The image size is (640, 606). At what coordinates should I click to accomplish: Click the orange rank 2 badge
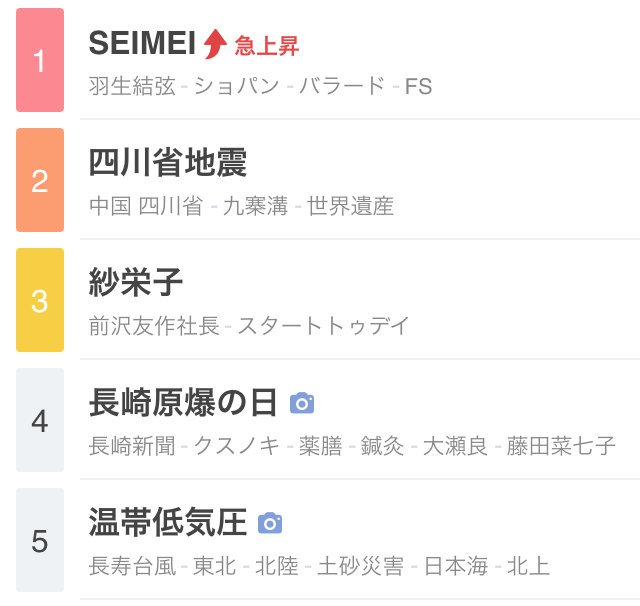pyautogui.click(x=40, y=180)
